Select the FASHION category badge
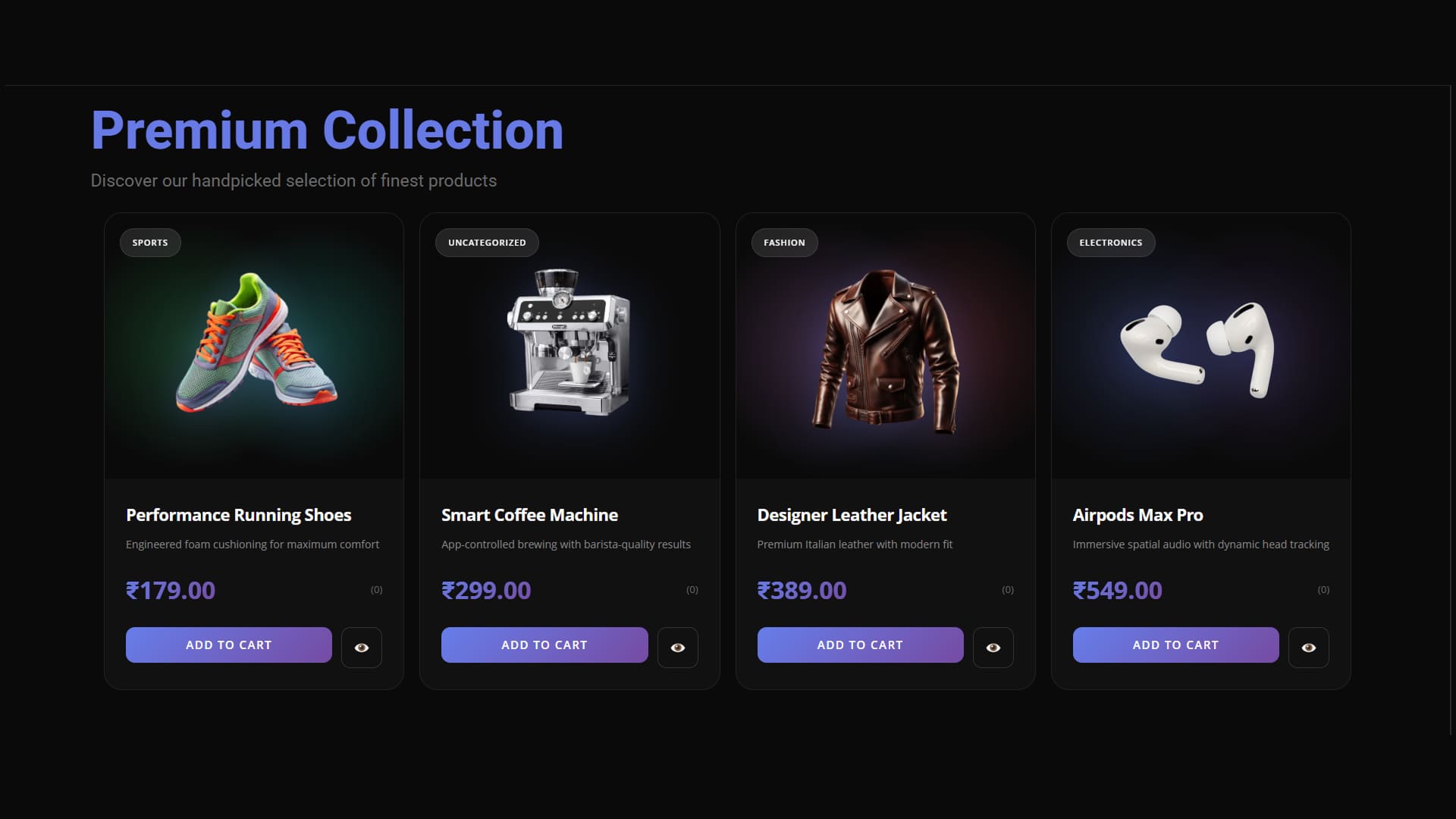Viewport: 1456px width, 819px height. pos(784,242)
